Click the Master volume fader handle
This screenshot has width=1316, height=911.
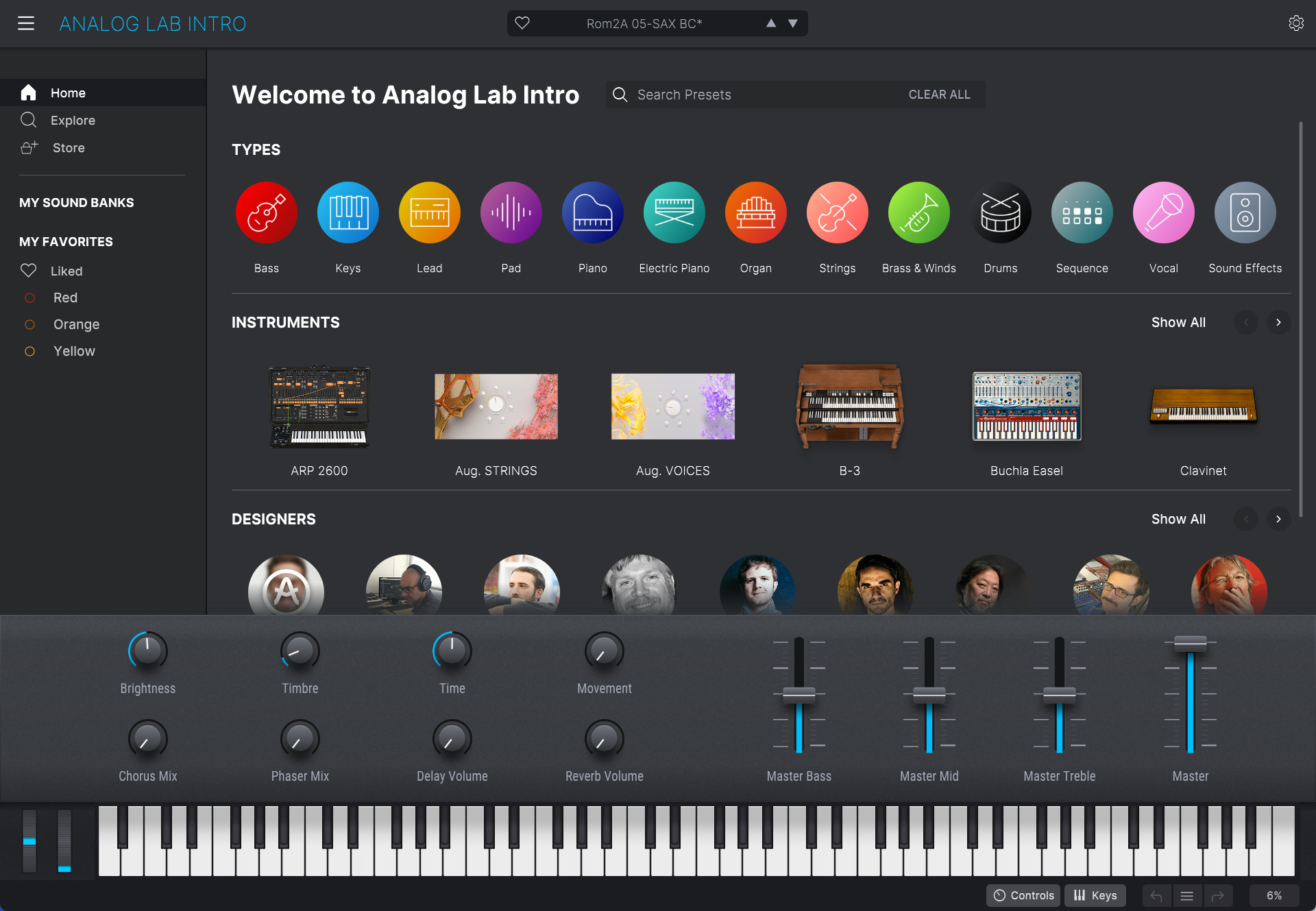[x=1191, y=643]
